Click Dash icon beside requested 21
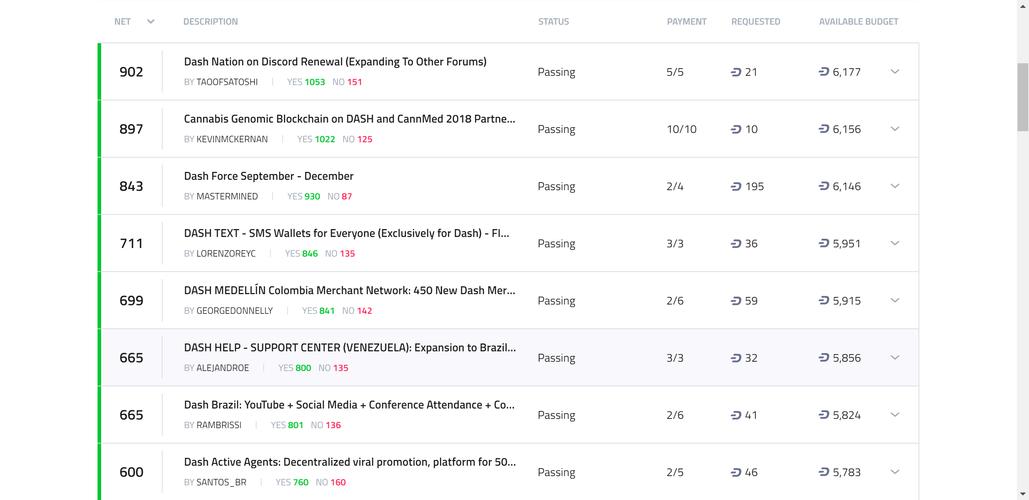Screen dimensions: 1029x500 coord(736,72)
